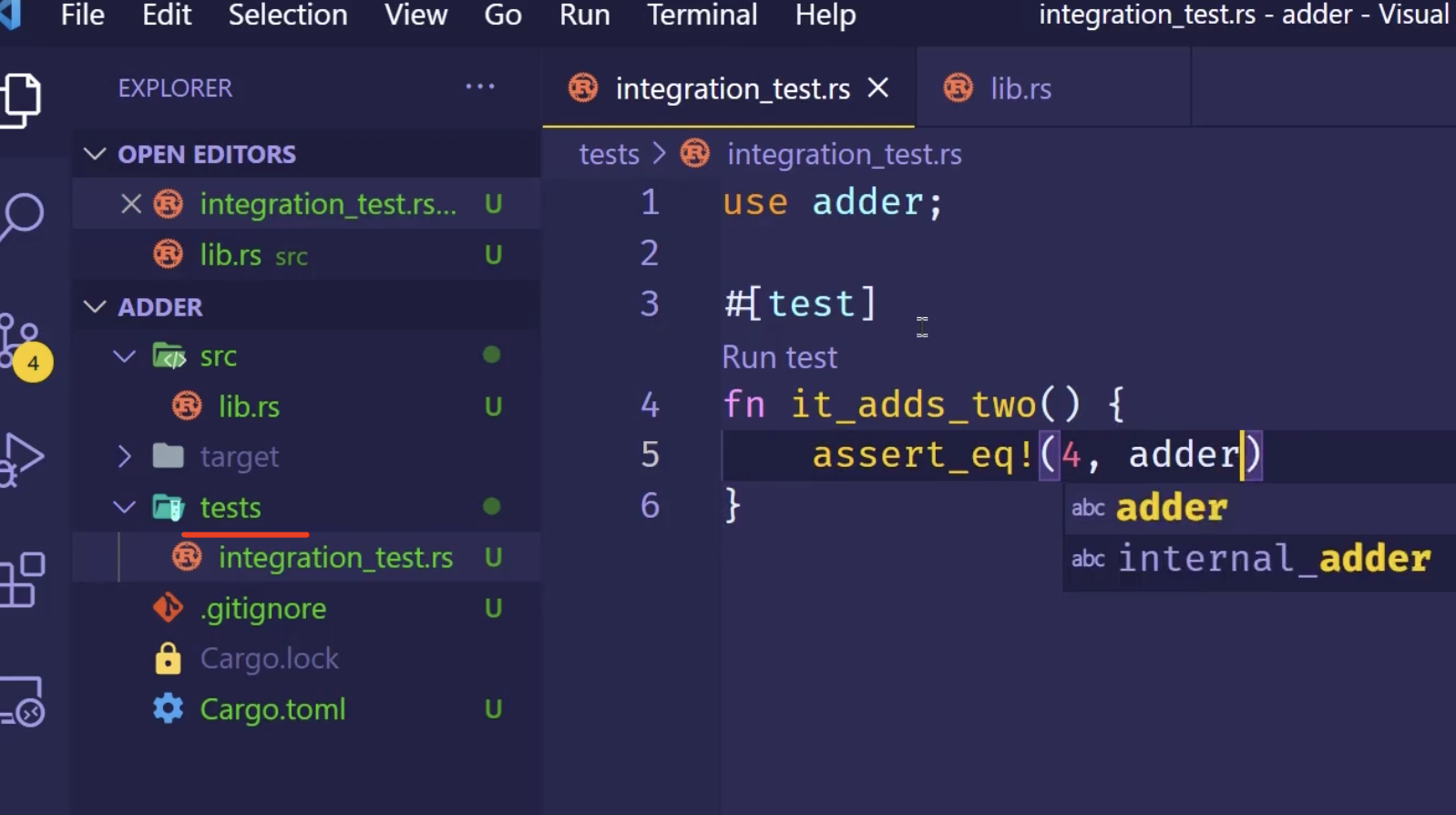Collapse the OPEN EDITORS section
1456x815 pixels.
[95, 154]
